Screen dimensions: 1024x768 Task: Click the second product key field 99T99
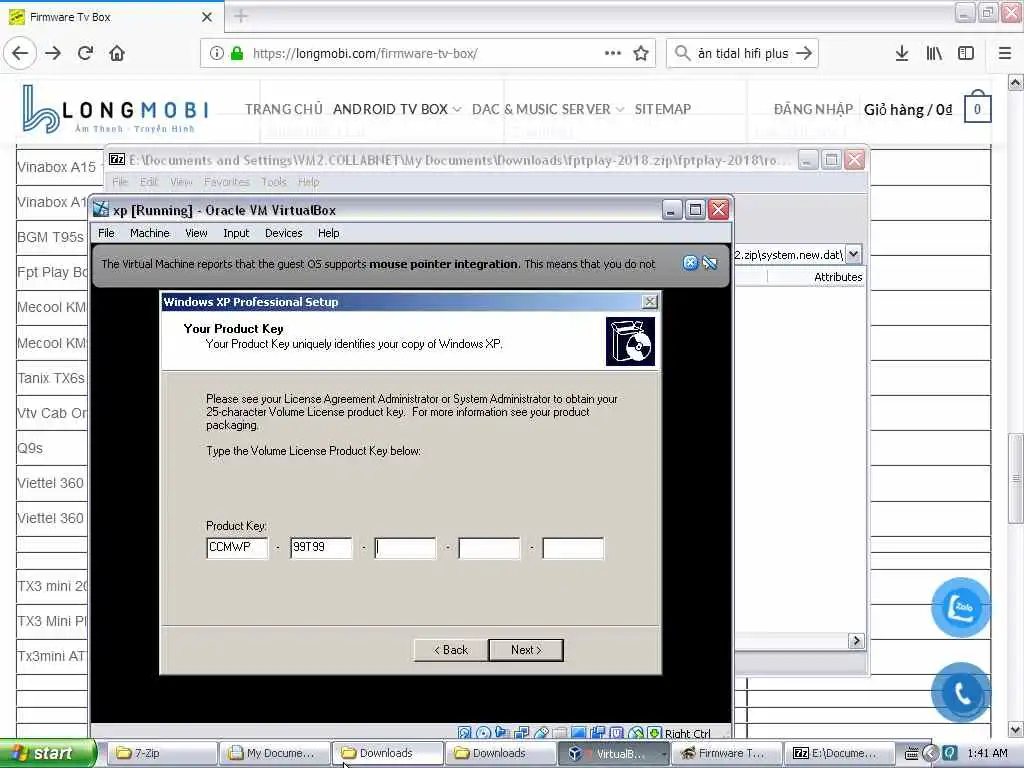pyautogui.click(x=321, y=548)
